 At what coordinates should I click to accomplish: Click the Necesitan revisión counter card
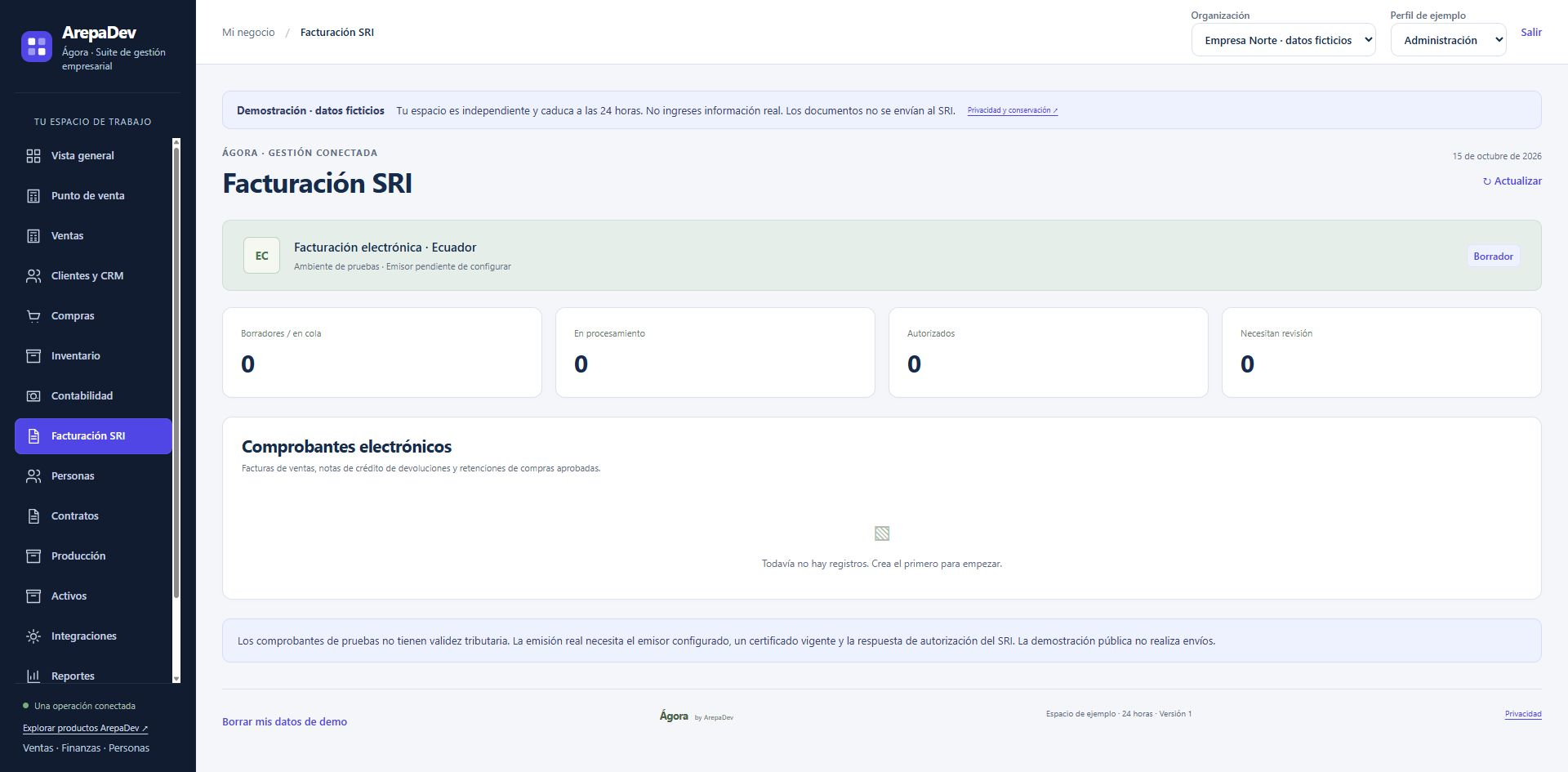tap(1381, 353)
